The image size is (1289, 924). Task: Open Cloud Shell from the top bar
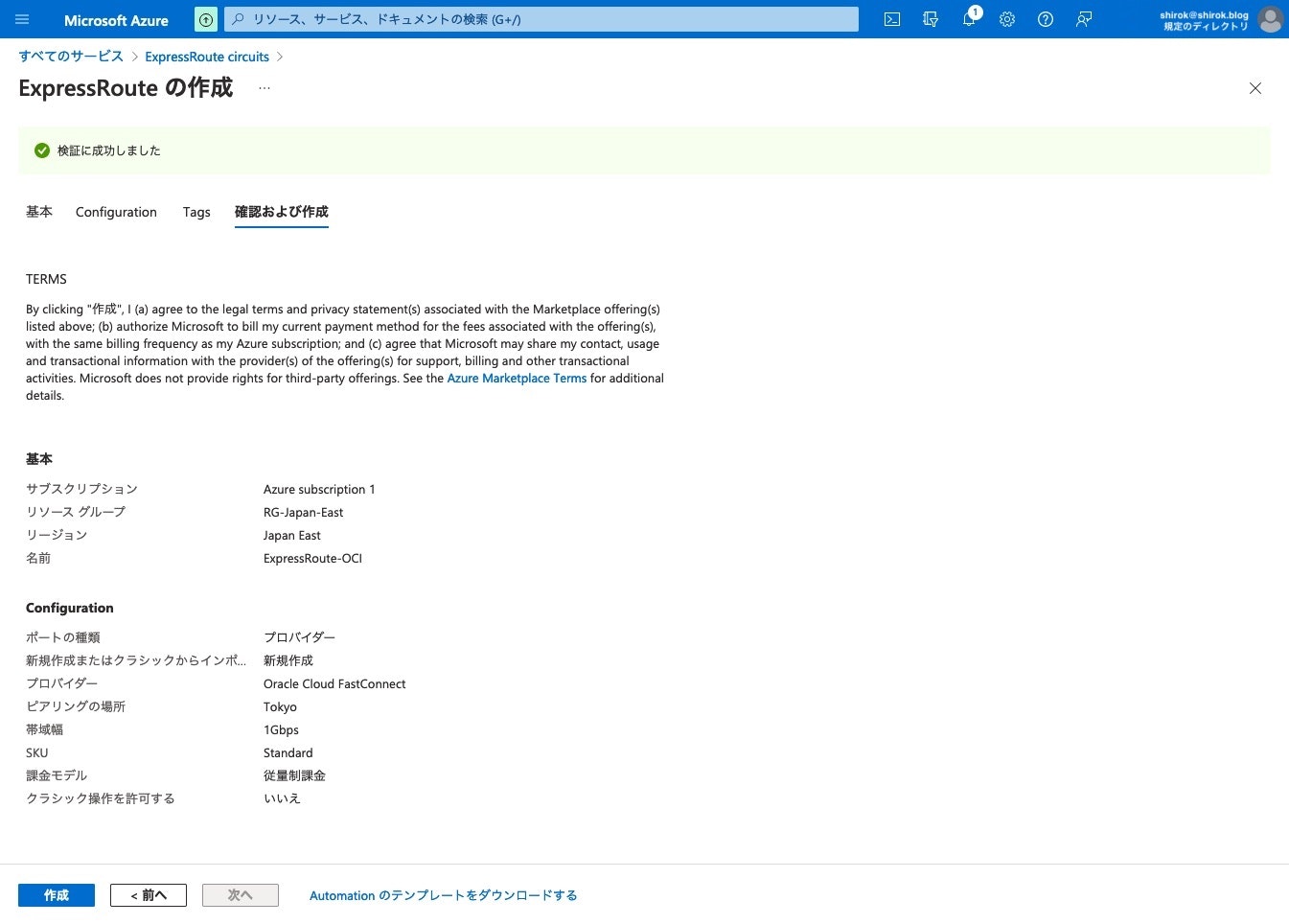(892, 19)
